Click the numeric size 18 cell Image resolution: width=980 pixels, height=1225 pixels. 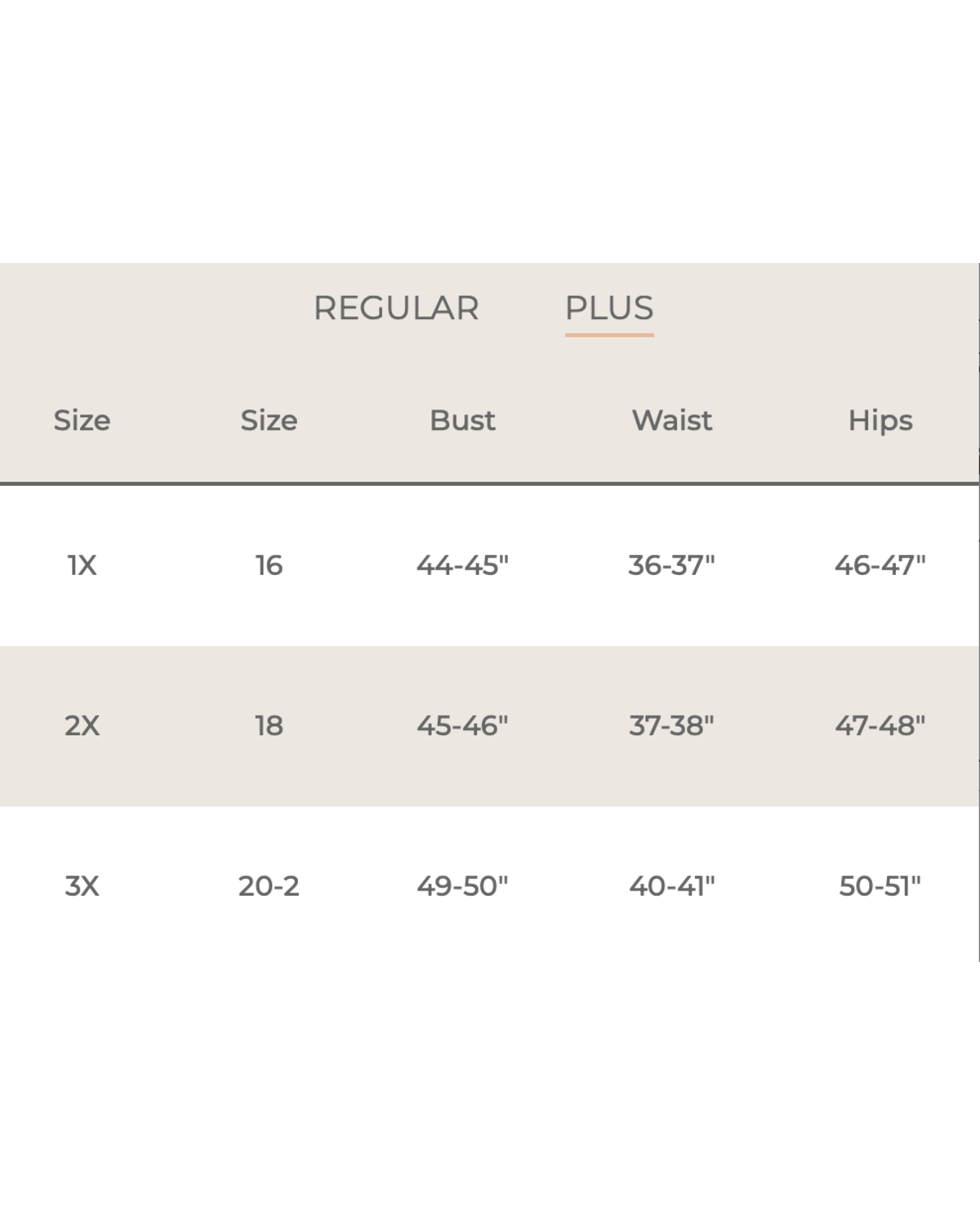click(269, 725)
